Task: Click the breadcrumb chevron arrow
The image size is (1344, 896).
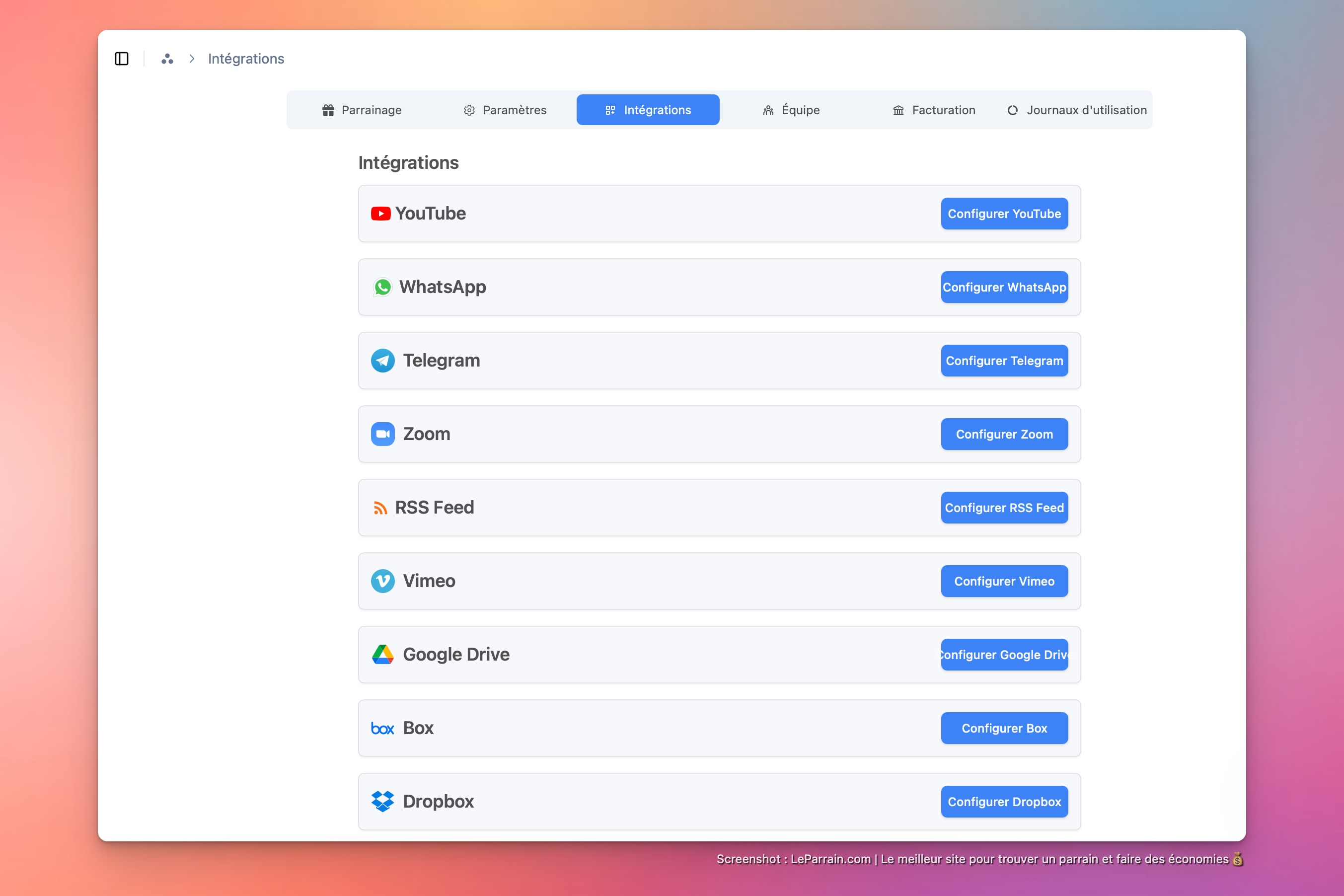Action: point(192,58)
